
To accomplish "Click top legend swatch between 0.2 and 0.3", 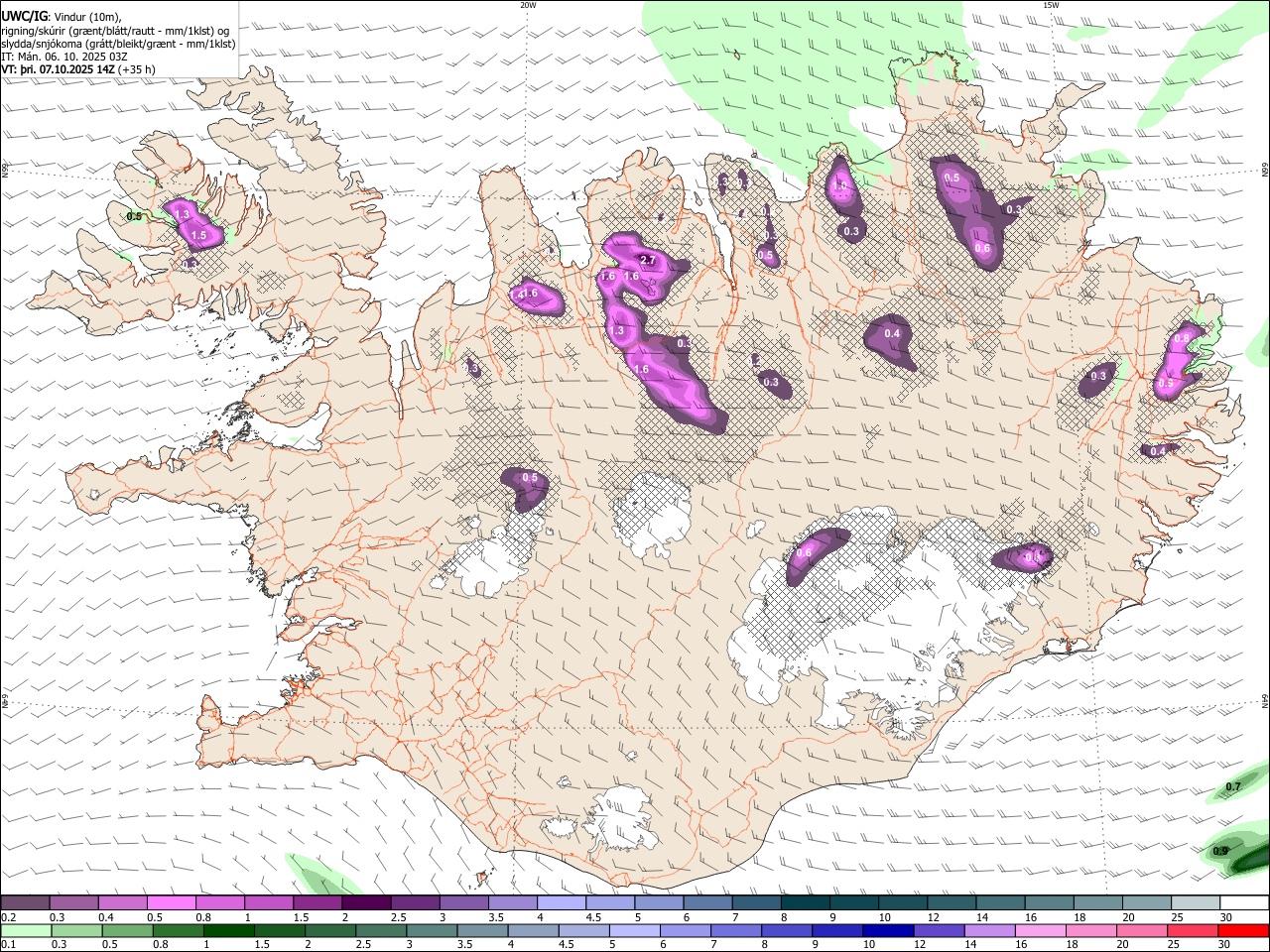I will (25, 903).
